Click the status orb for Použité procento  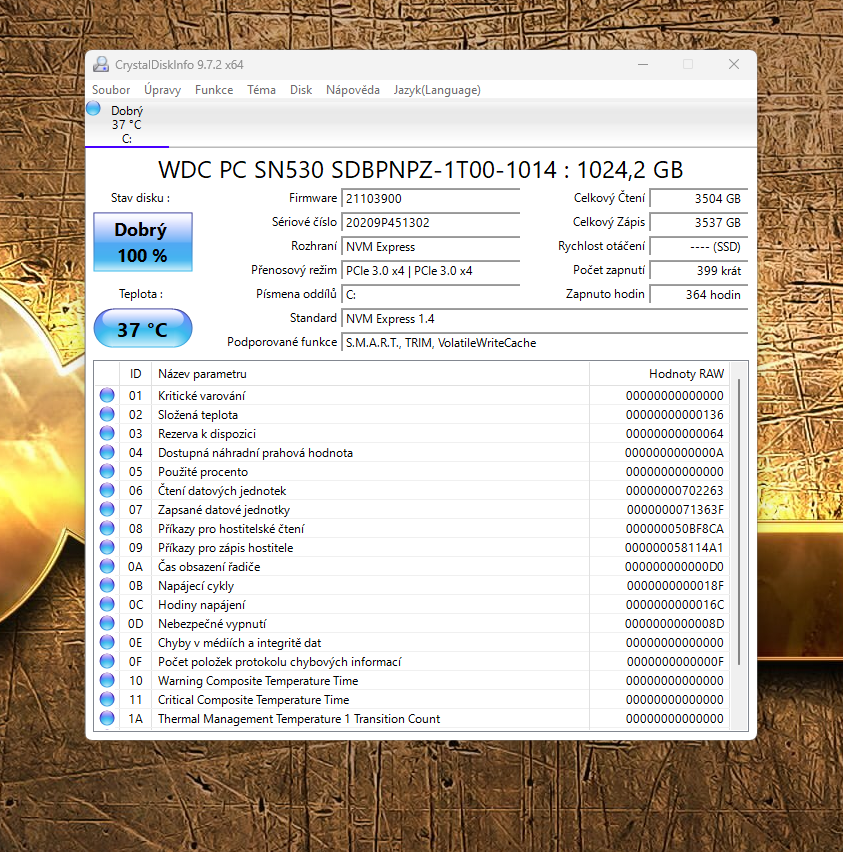[107, 472]
